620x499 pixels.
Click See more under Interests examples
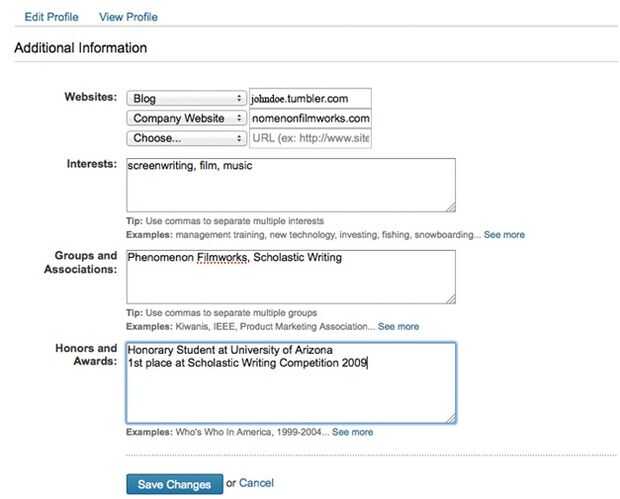click(504, 234)
